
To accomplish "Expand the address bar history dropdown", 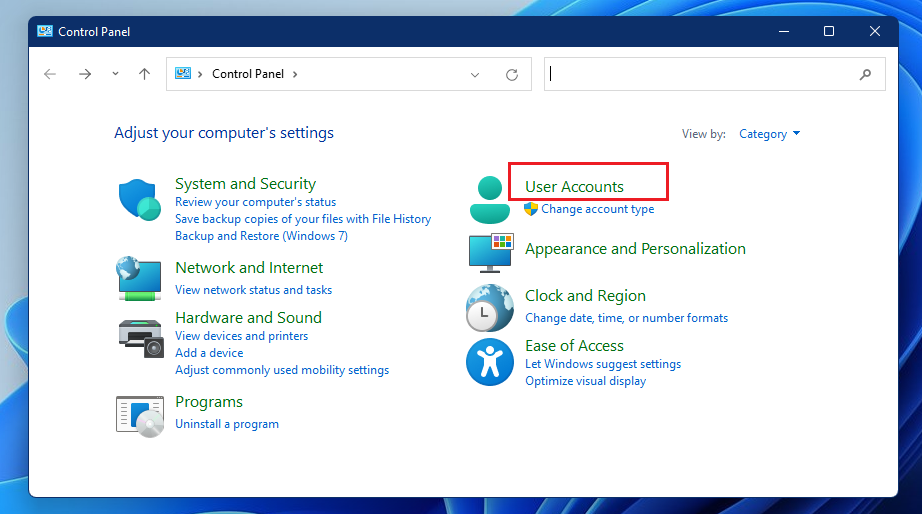I will (x=475, y=75).
